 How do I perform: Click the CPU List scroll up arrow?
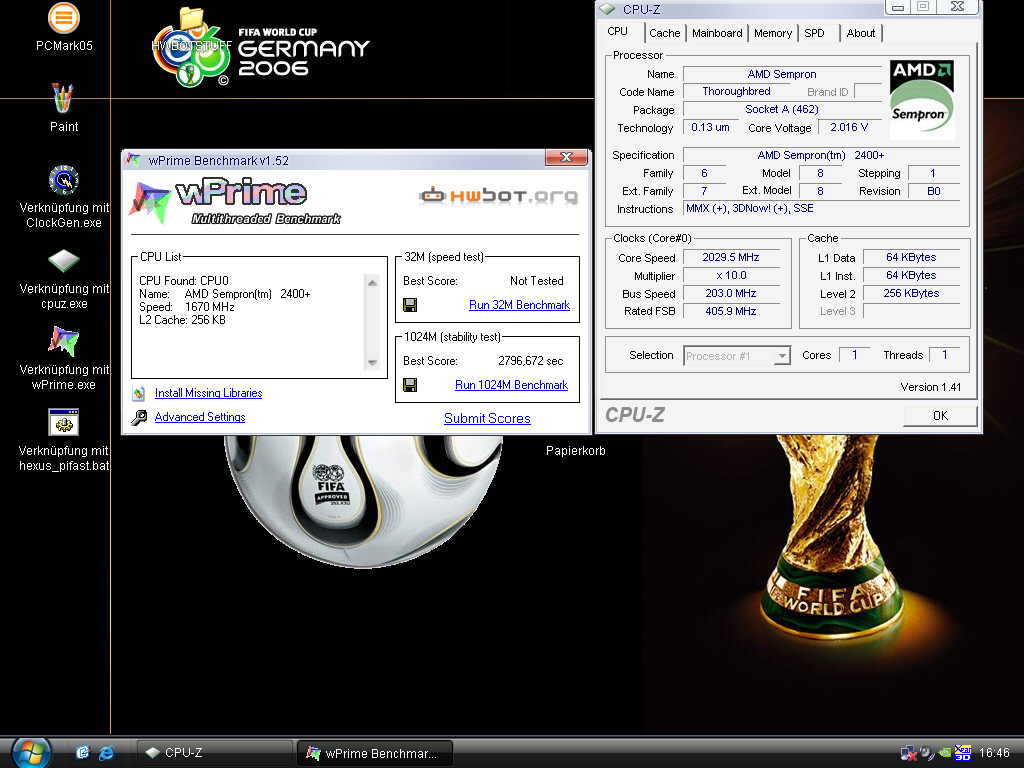point(372,283)
